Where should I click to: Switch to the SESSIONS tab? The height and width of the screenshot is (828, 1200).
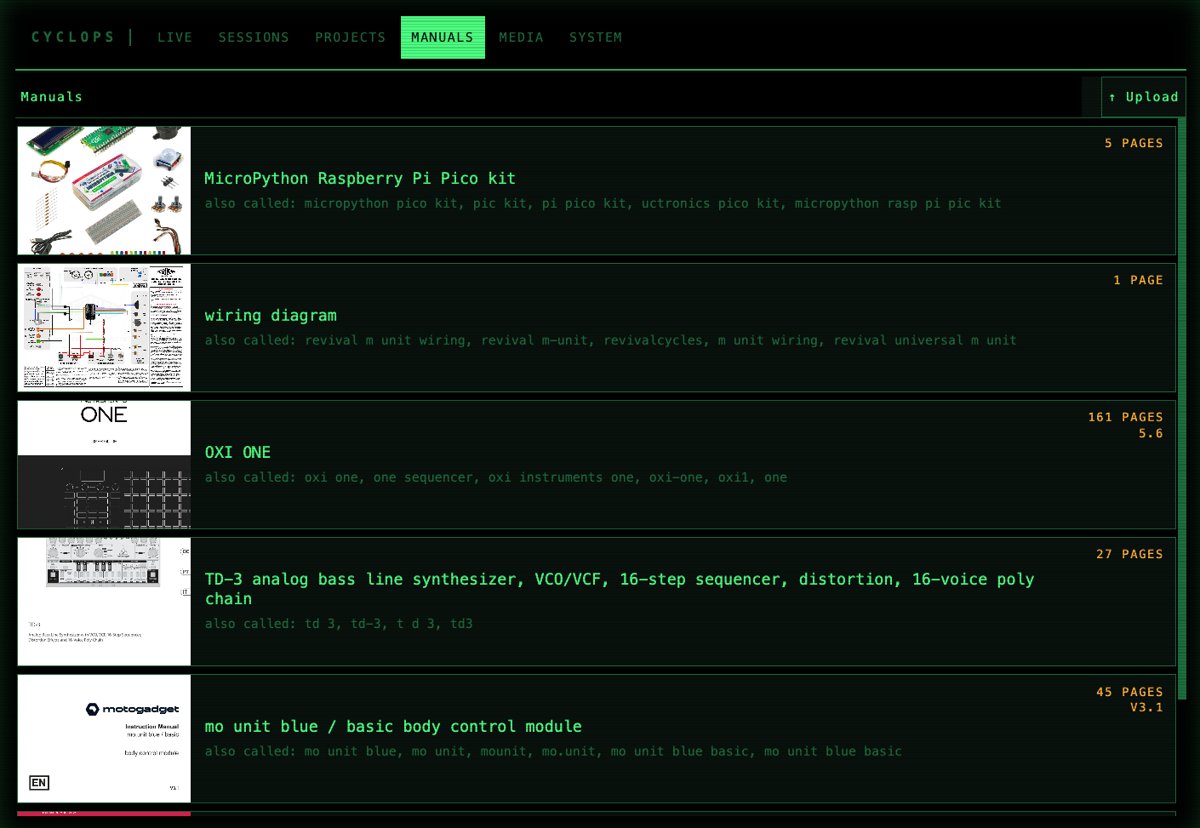(x=254, y=37)
